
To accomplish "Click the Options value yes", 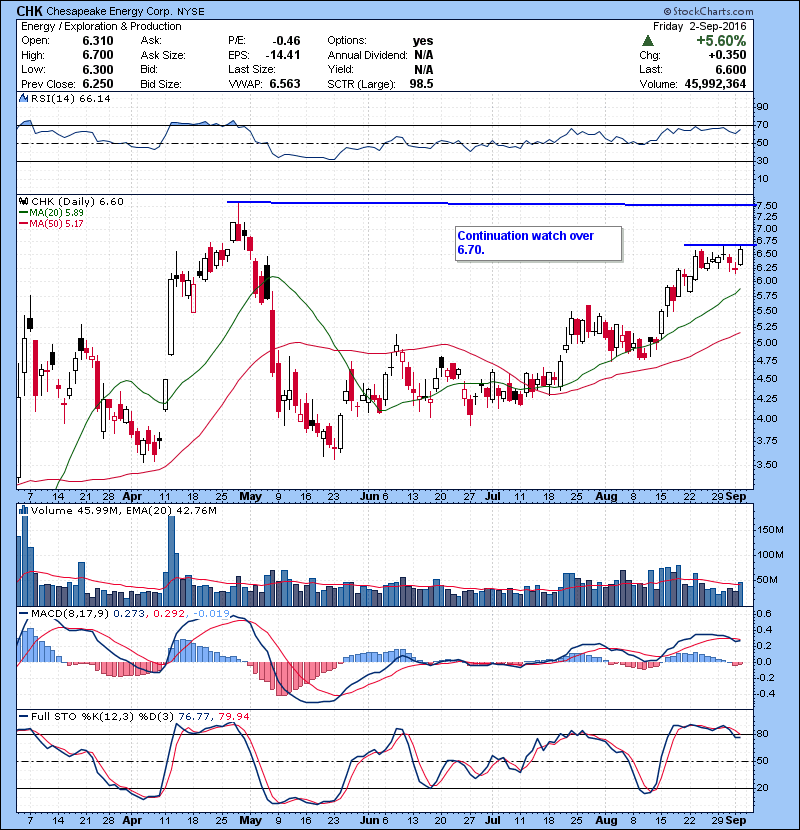I will tap(423, 41).
